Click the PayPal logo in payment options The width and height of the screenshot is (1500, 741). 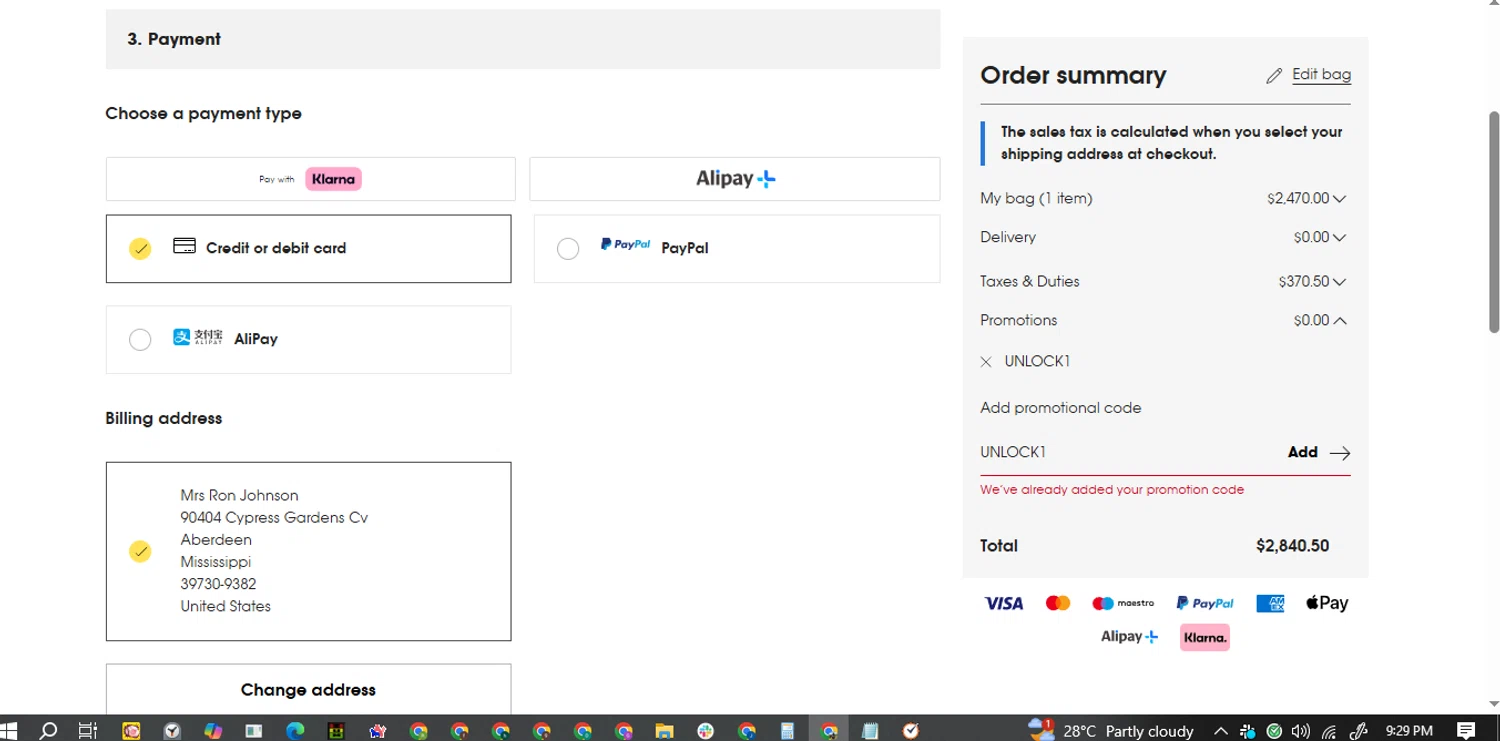click(625, 245)
